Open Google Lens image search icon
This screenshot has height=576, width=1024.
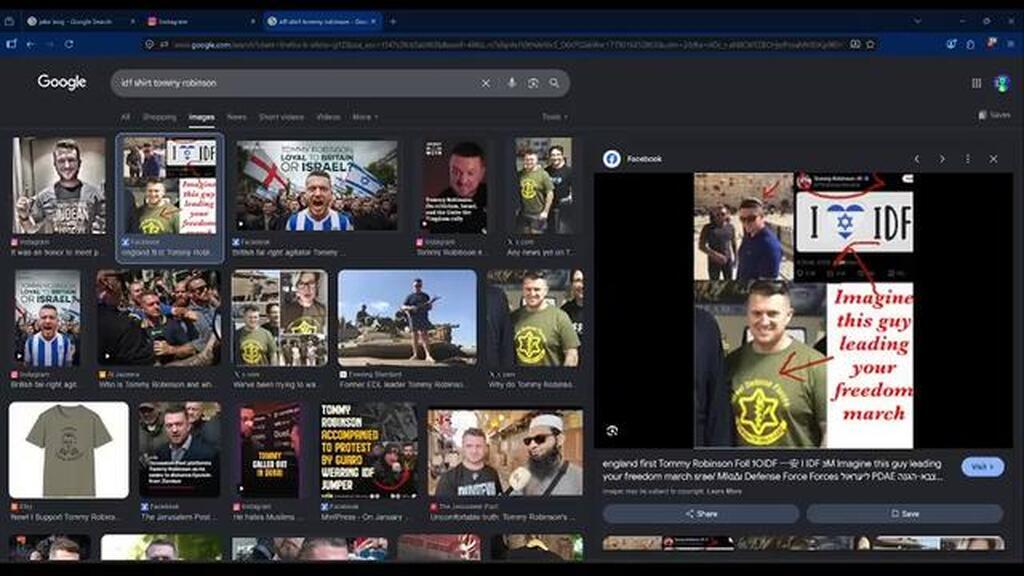point(533,83)
